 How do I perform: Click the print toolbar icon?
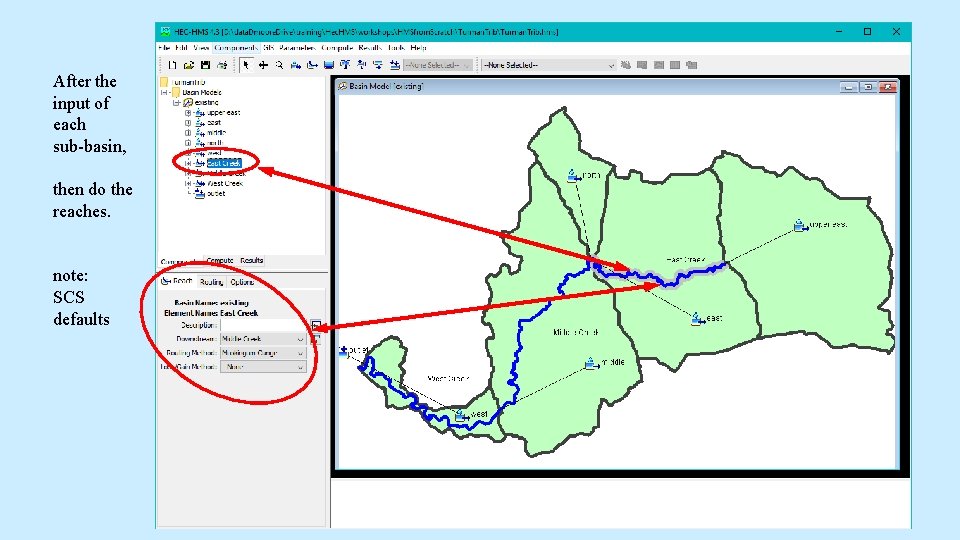click(222, 65)
